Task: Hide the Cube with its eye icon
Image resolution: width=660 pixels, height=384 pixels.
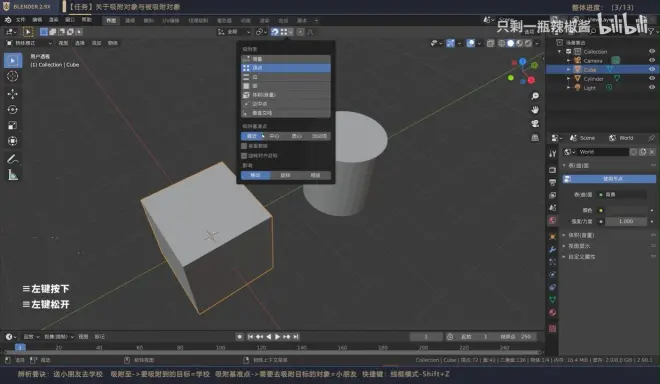Action: point(652,69)
